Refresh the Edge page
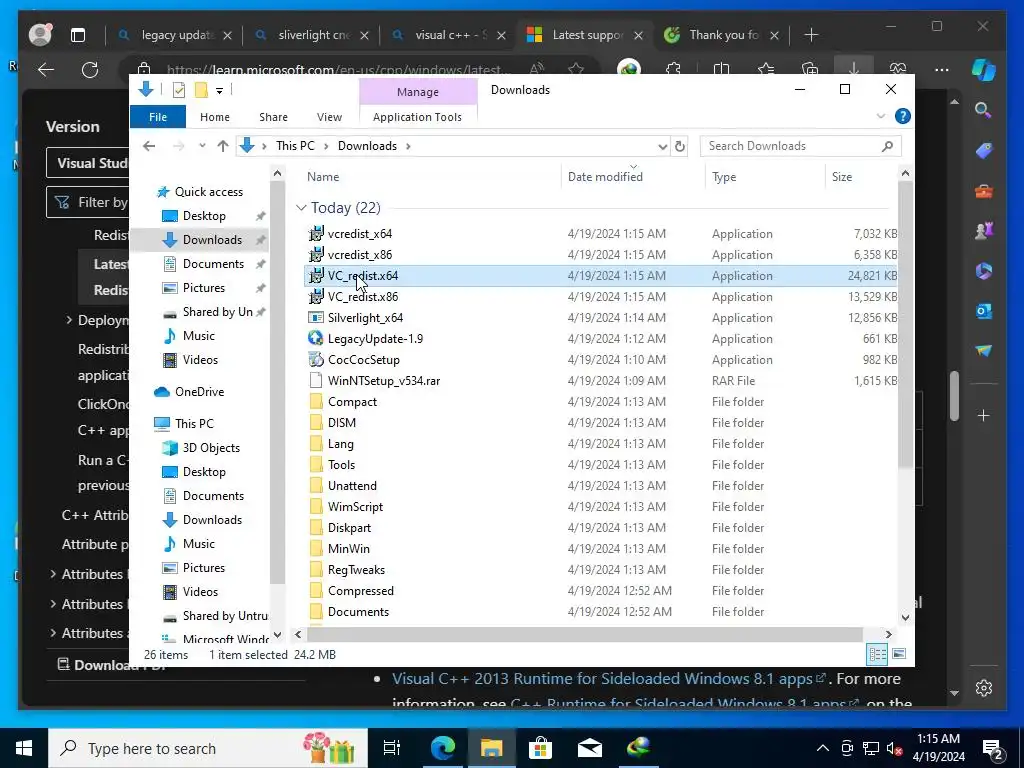 (x=89, y=69)
